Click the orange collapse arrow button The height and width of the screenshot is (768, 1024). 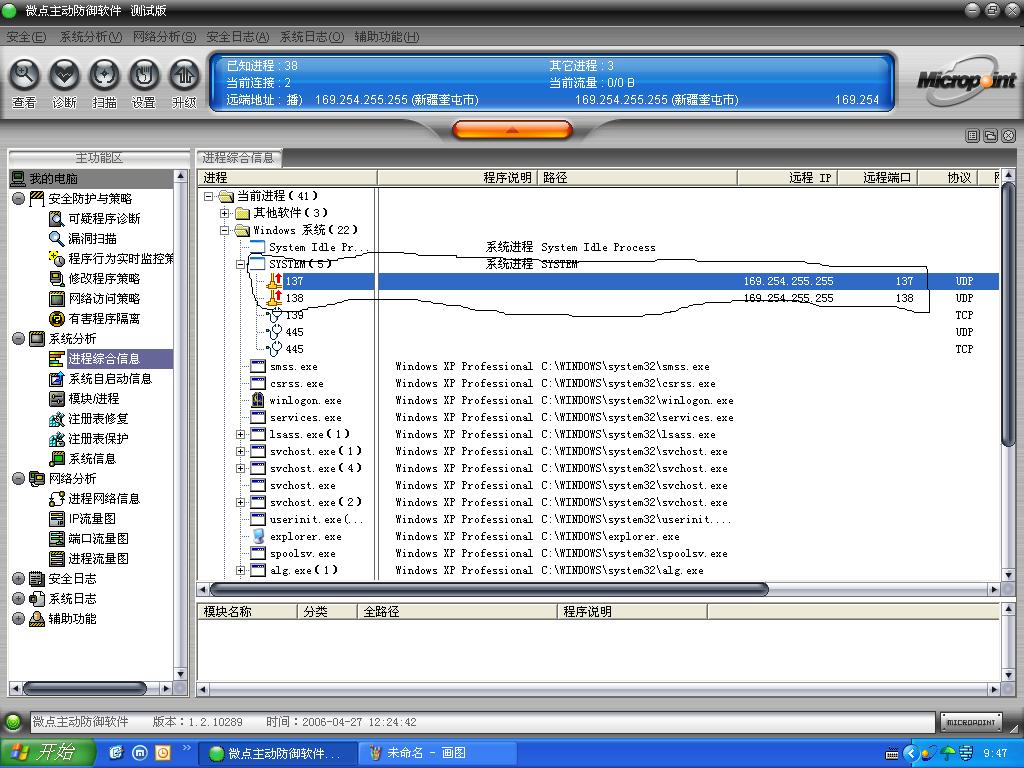click(512, 130)
